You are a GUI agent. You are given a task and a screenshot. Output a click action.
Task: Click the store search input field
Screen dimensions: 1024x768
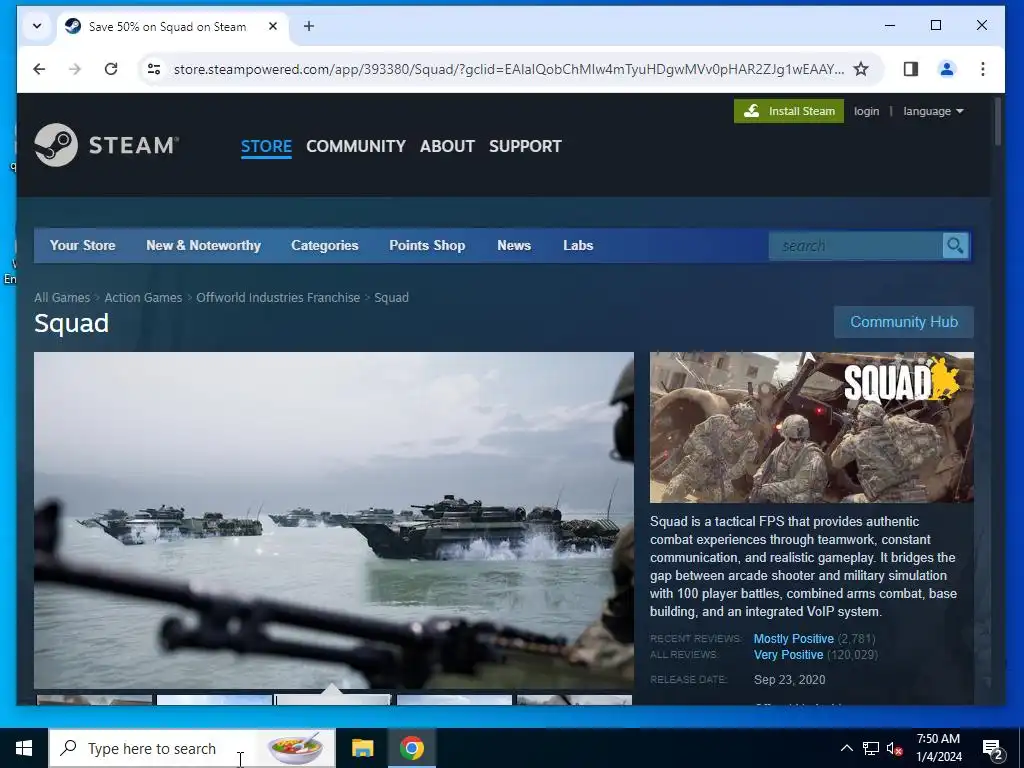[x=856, y=246]
